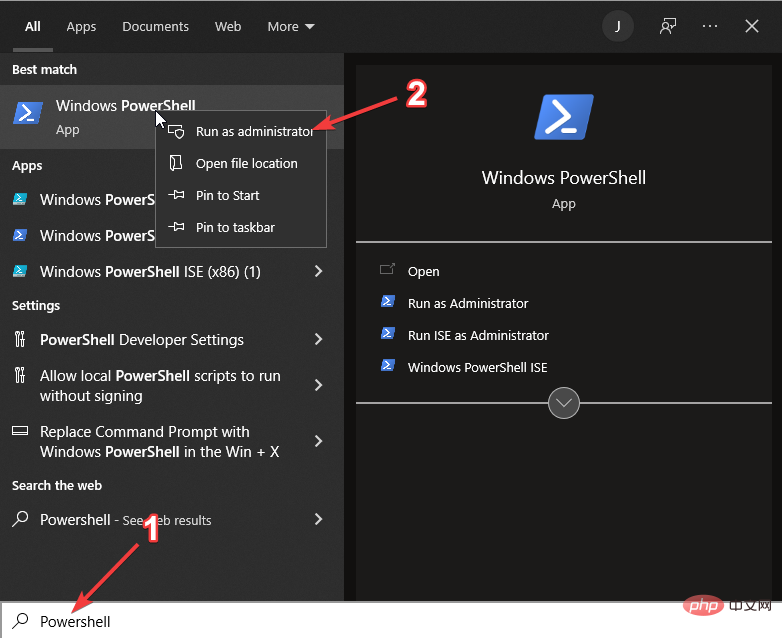Image resolution: width=782 pixels, height=638 pixels.
Task: Click the Run ISE as Administrator icon
Action: pyautogui.click(x=388, y=333)
